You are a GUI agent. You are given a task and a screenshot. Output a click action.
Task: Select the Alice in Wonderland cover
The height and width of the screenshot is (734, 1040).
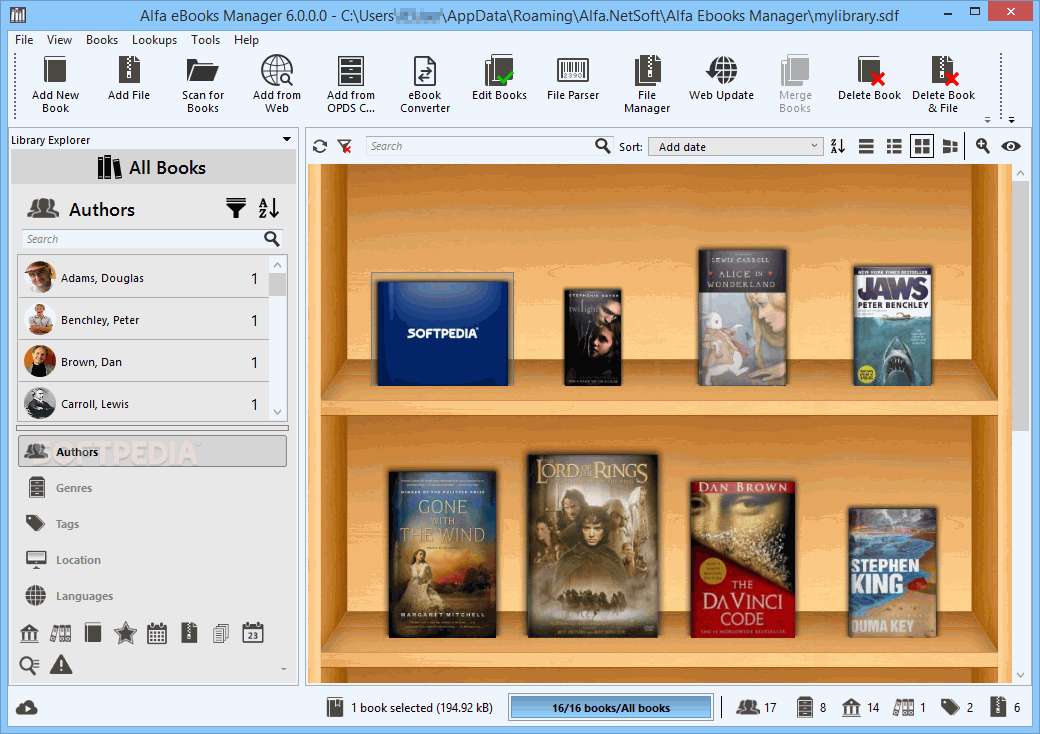[x=742, y=318]
